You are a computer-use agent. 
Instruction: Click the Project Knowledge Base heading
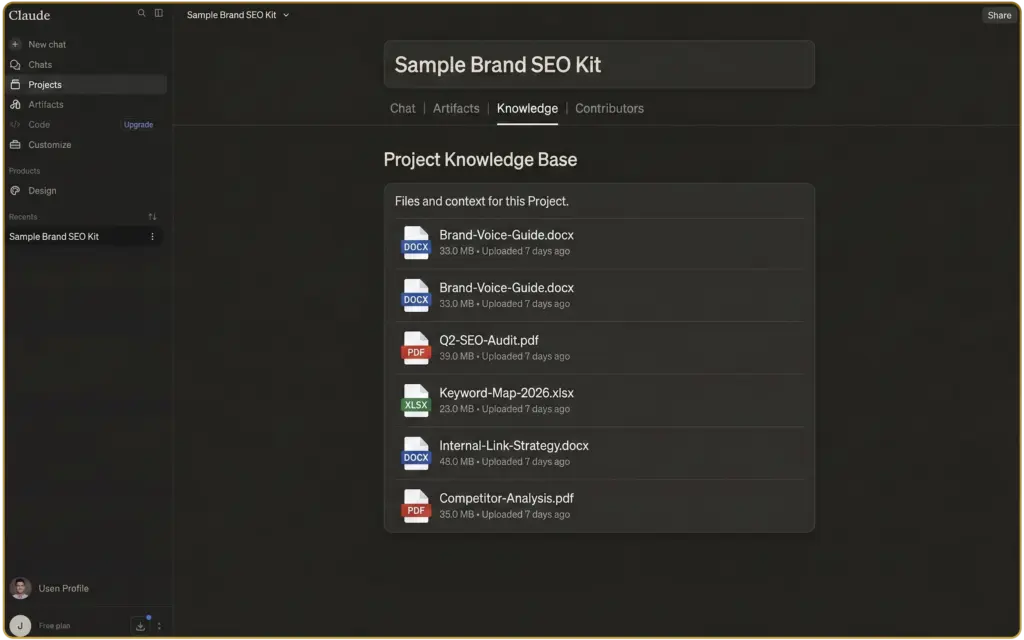(x=480, y=160)
